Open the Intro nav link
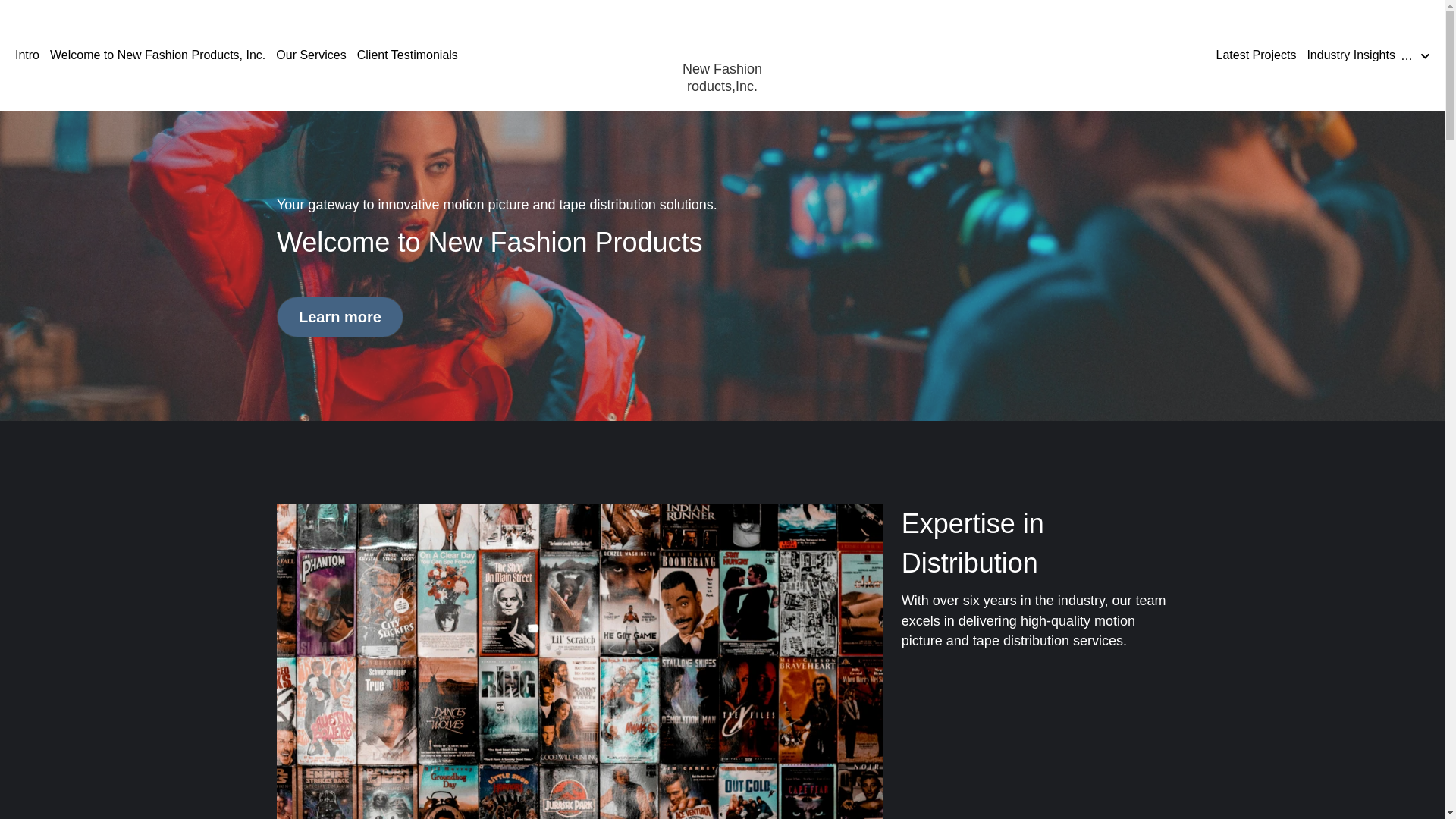The width and height of the screenshot is (1456, 819). pos(27,55)
